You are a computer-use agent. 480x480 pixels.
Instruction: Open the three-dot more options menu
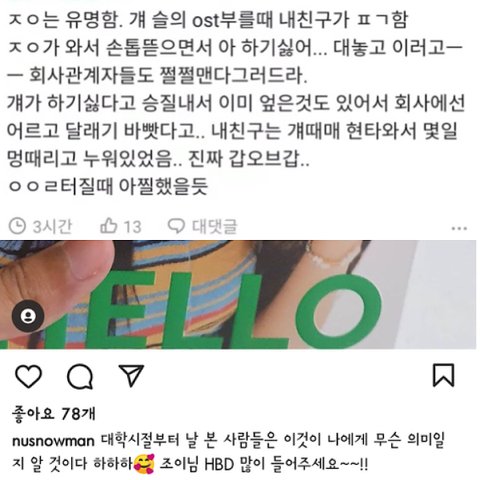(x=459, y=228)
